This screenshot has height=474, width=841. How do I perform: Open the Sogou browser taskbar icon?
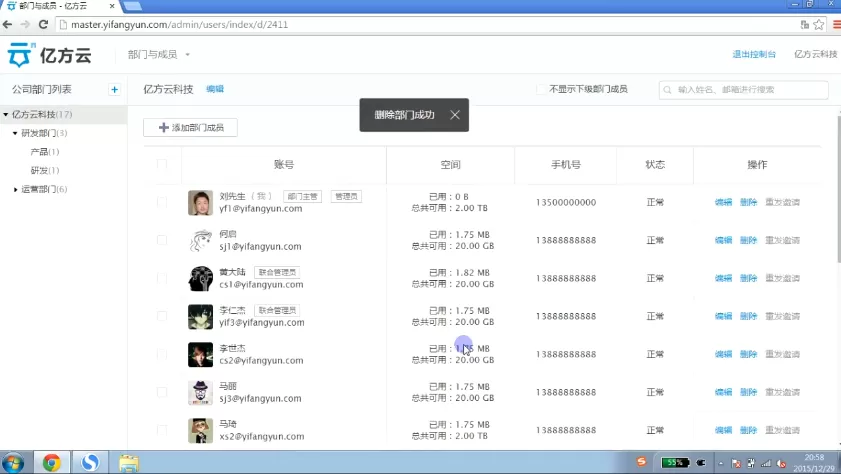(x=90, y=462)
